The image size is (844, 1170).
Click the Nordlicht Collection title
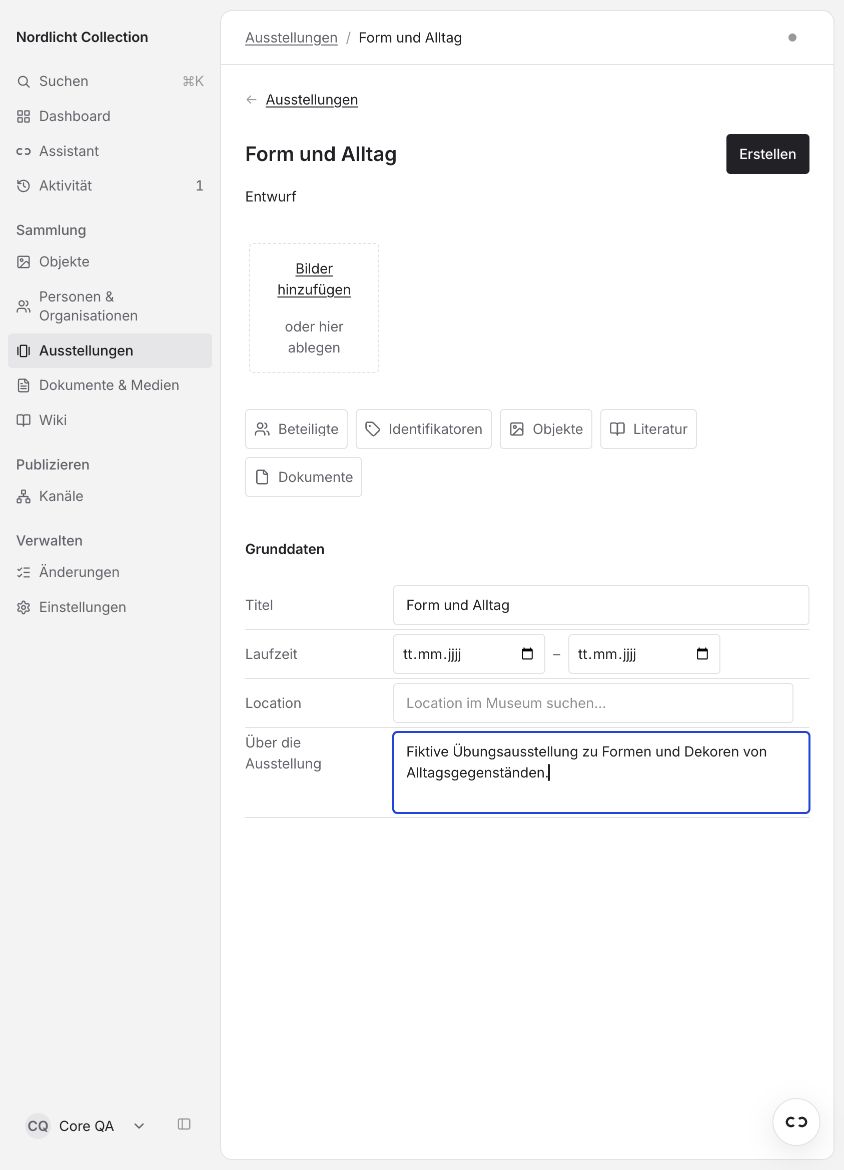pos(82,37)
